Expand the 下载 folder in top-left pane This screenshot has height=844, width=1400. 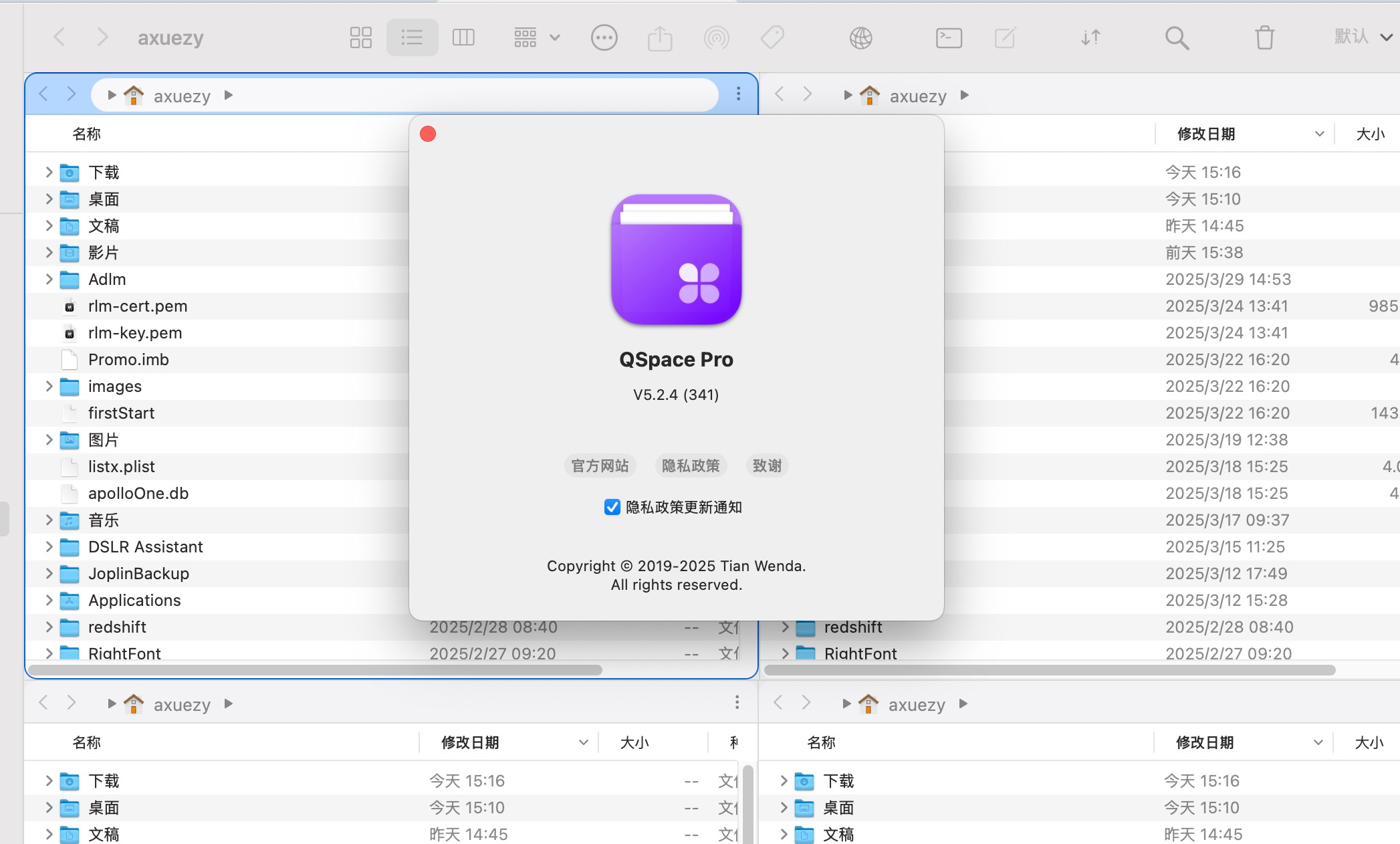click(x=49, y=172)
